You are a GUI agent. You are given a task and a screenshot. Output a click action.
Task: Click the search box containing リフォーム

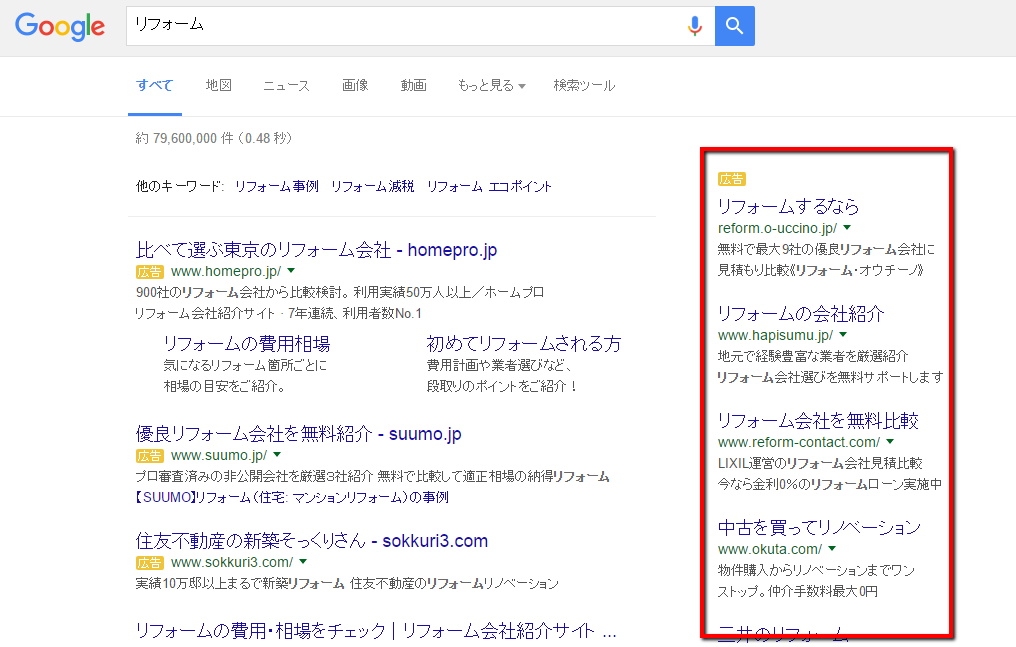tap(400, 26)
